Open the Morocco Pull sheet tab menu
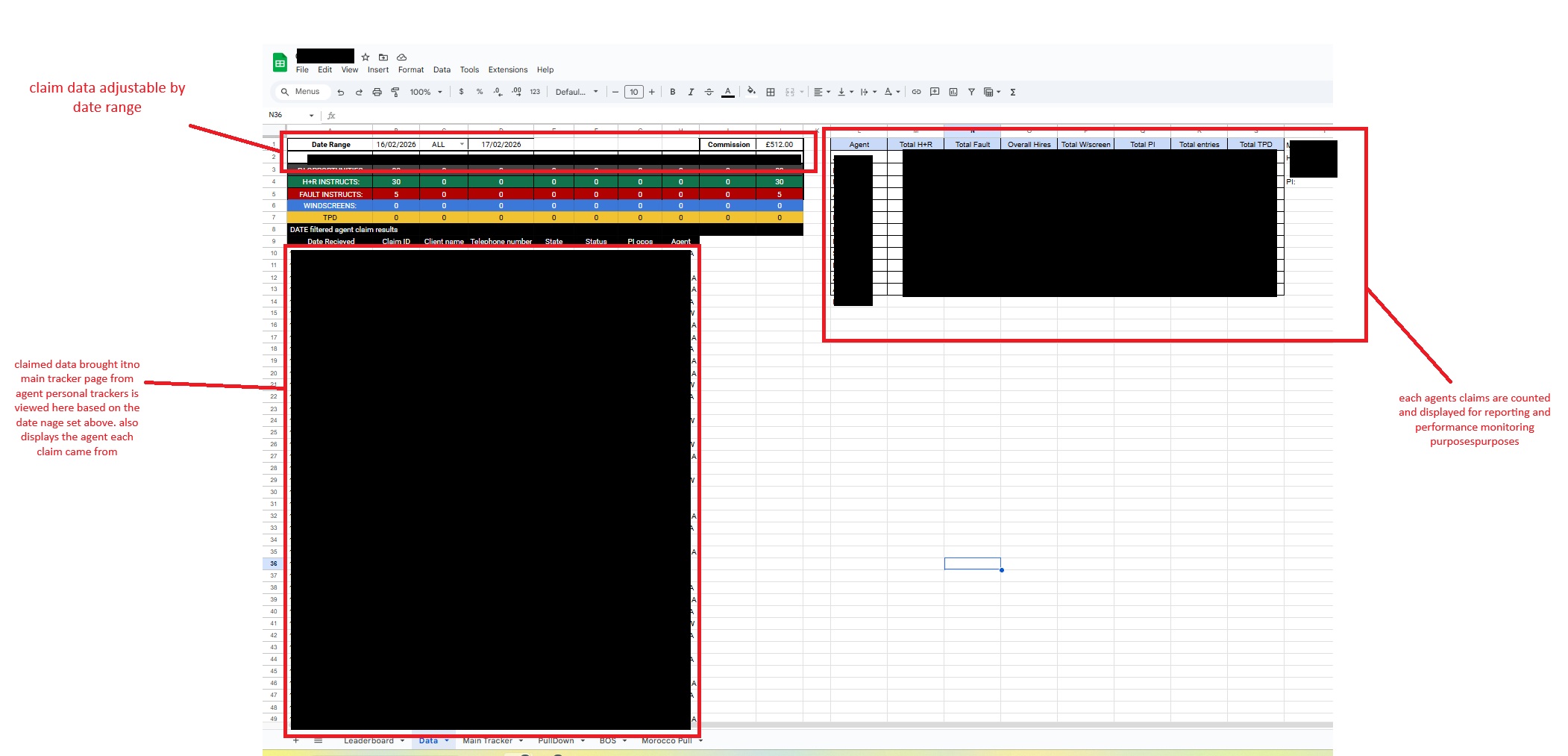 coord(700,740)
